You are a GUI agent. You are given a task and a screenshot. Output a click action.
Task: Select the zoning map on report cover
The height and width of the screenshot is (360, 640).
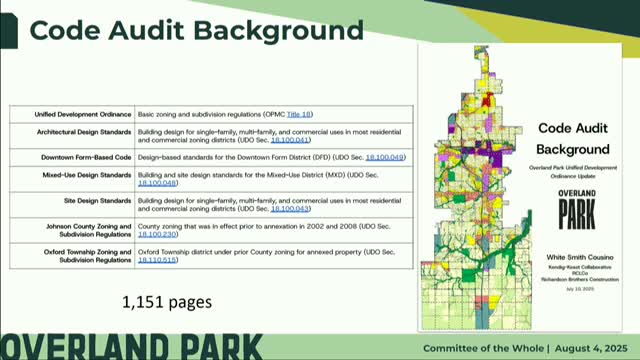tap(476, 188)
